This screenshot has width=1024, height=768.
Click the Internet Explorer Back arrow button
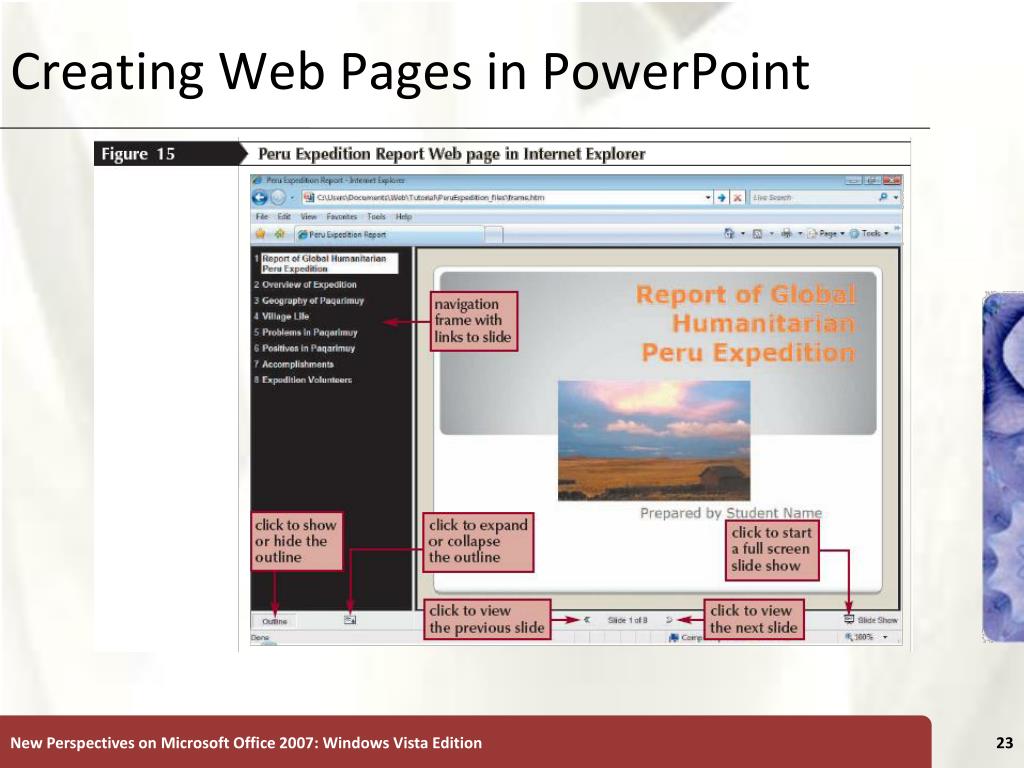tap(260, 197)
